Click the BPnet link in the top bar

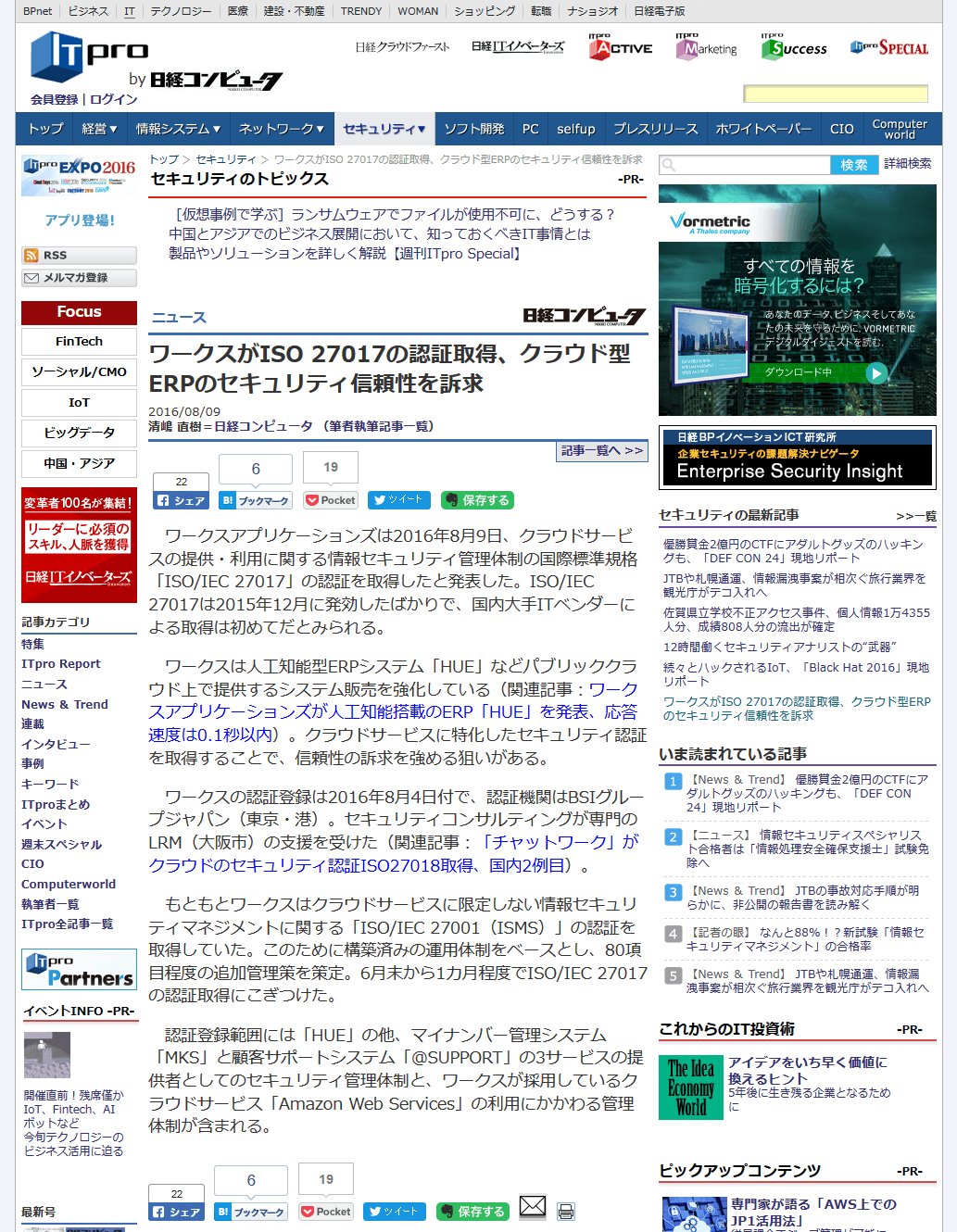[38, 11]
